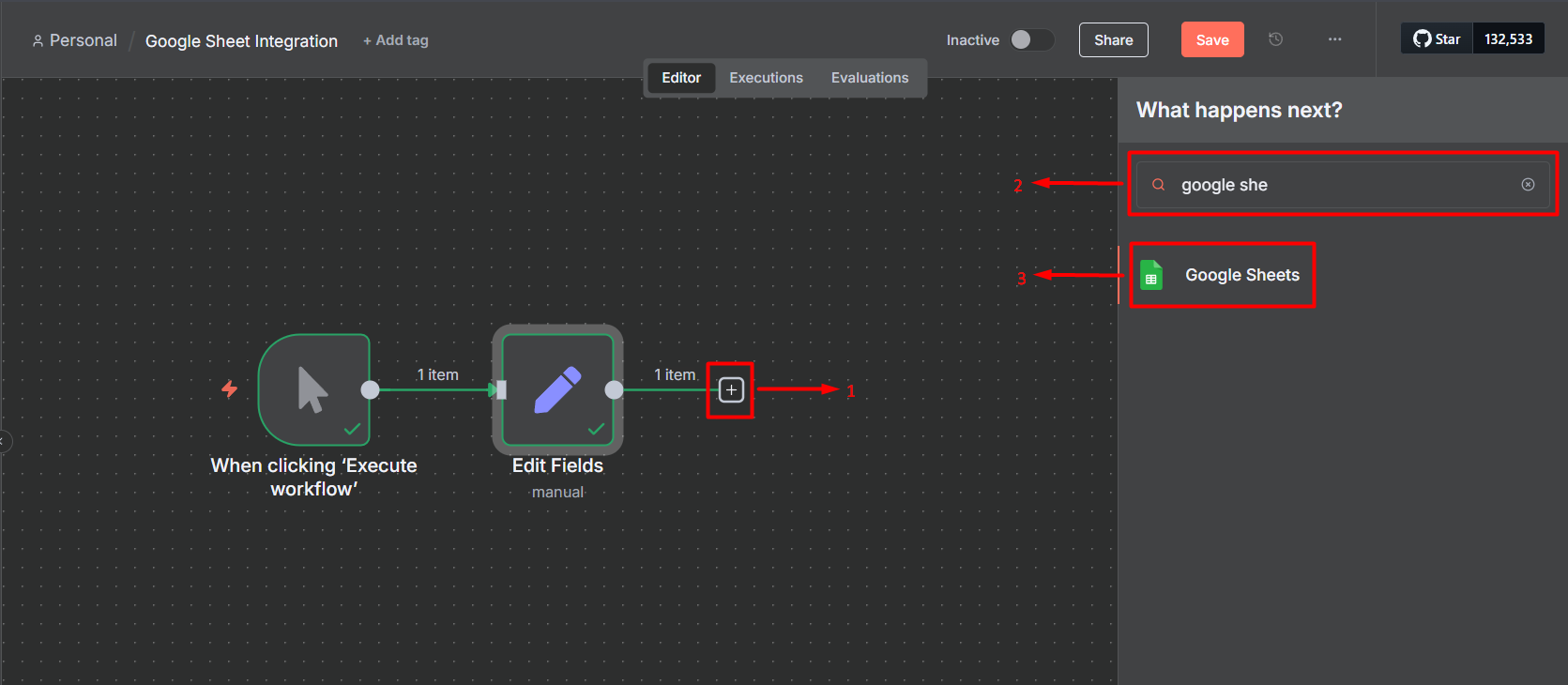This screenshot has width=1568, height=685.
Task: Click the green checkmark on trigger node
Action: [x=352, y=429]
